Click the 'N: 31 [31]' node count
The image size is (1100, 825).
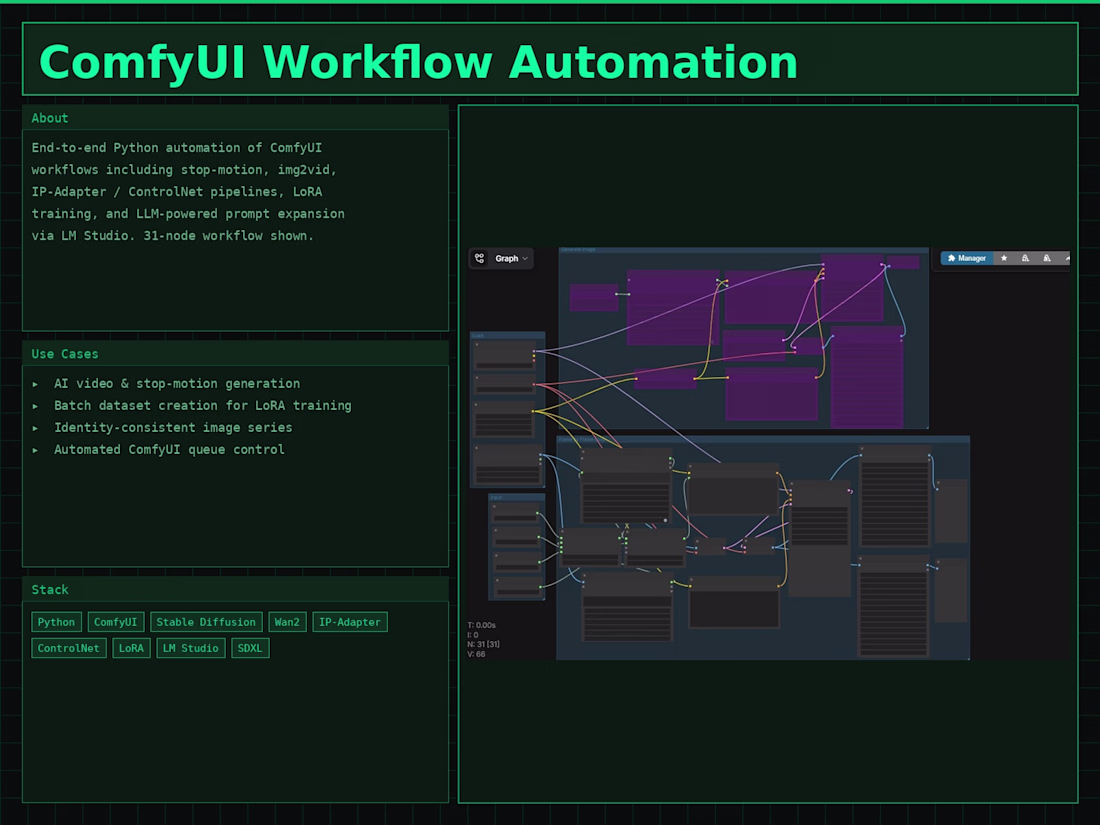coord(484,644)
